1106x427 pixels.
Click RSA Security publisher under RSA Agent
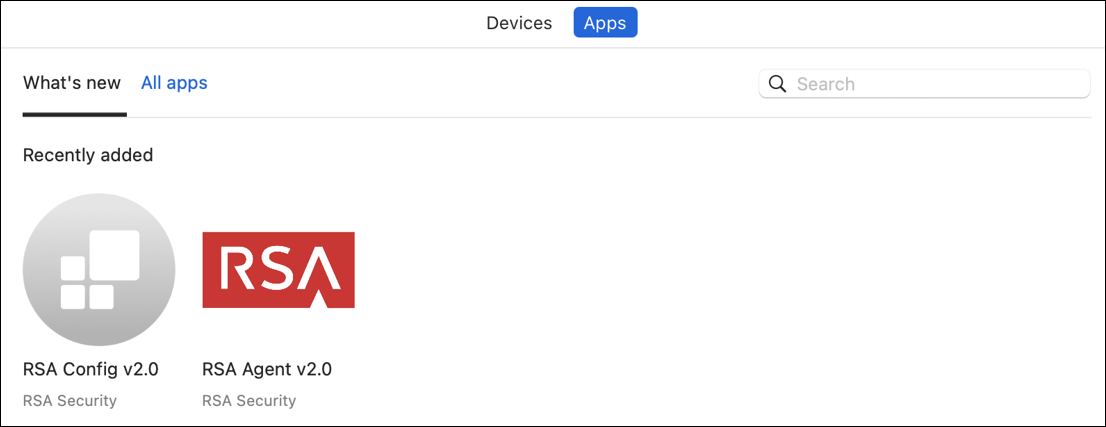point(249,401)
